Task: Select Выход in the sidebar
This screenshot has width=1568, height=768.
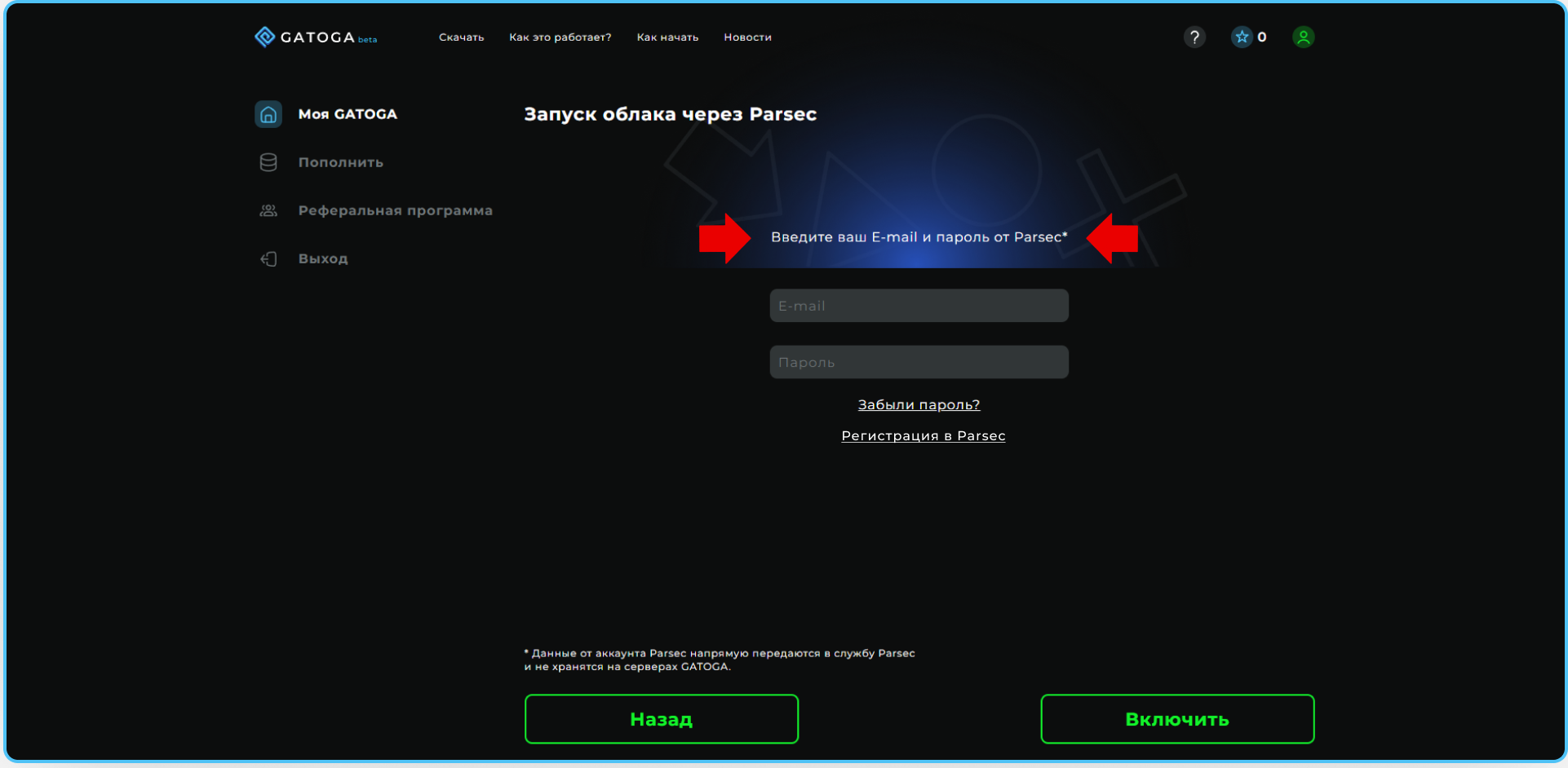Action: [x=322, y=258]
